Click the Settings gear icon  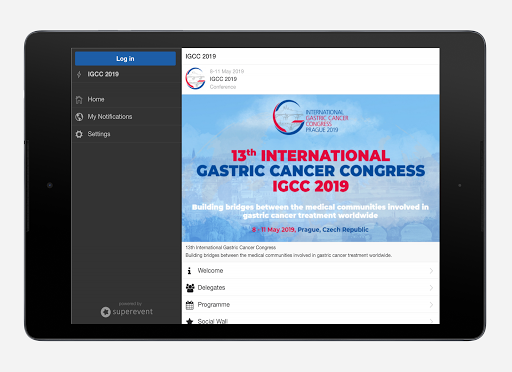click(x=79, y=134)
